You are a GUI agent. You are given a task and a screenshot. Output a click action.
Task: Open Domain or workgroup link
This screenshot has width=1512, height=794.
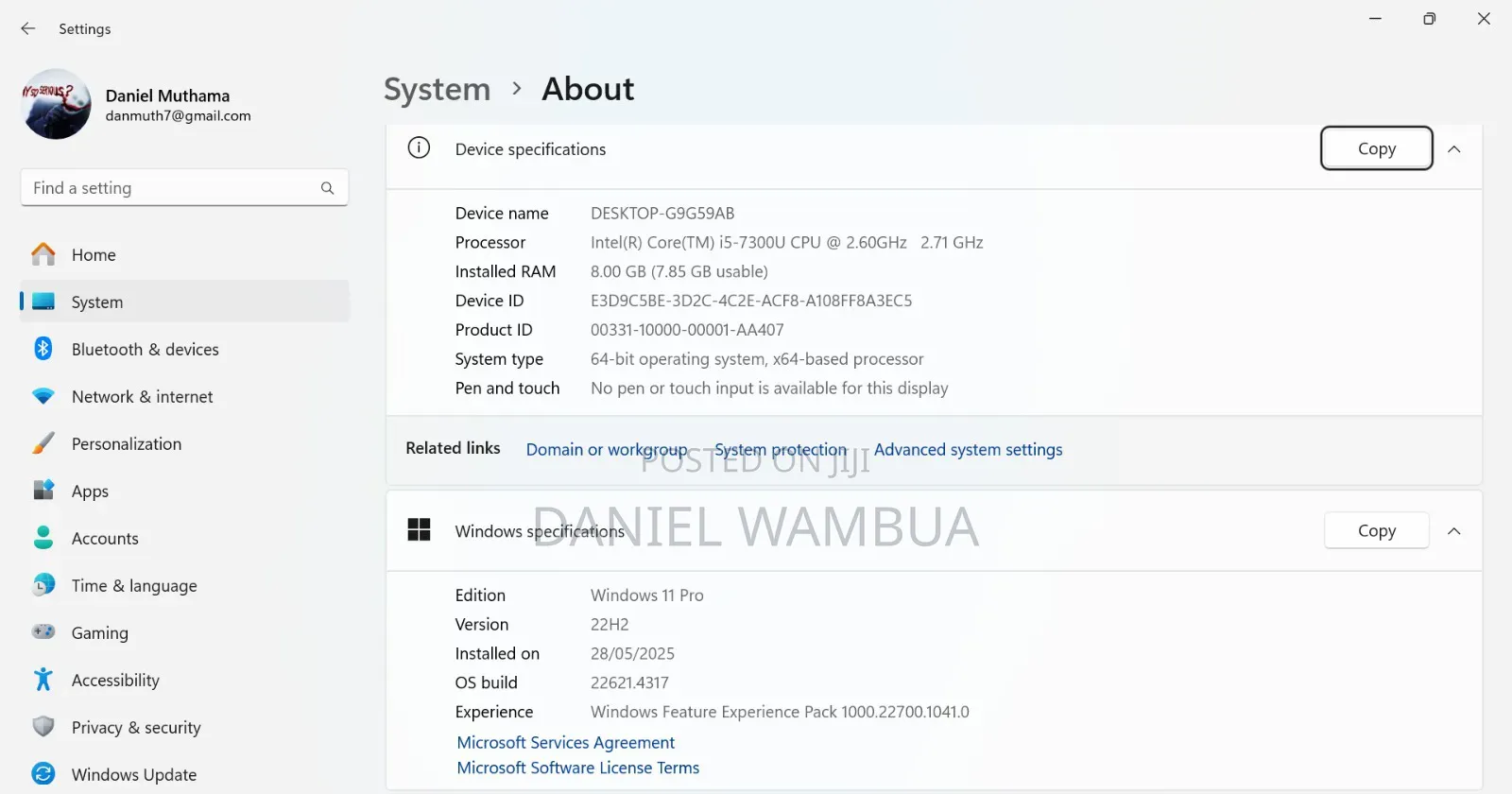coord(607,449)
